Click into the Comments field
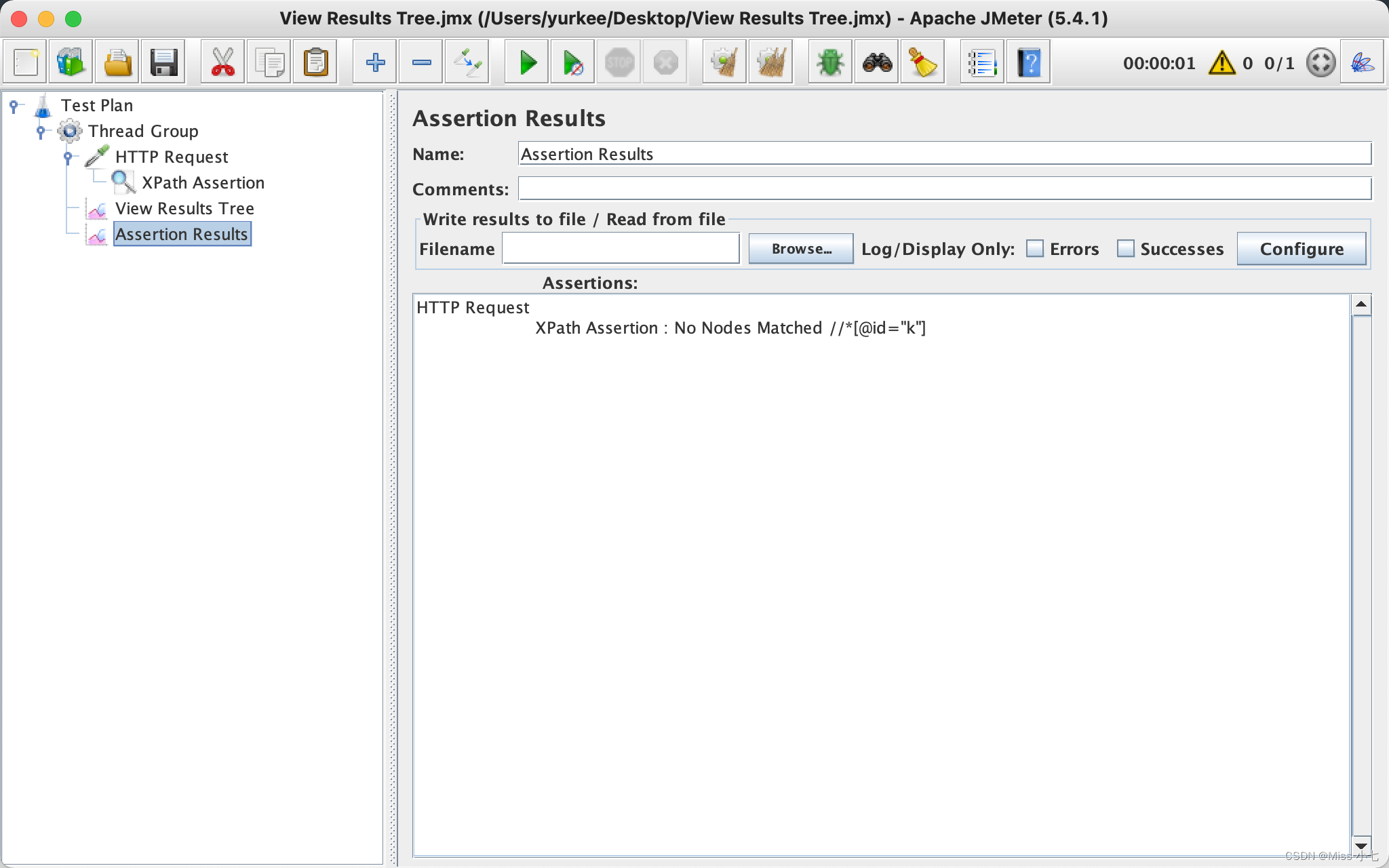Image resolution: width=1389 pixels, height=868 pixels. [x=945, y=189]
